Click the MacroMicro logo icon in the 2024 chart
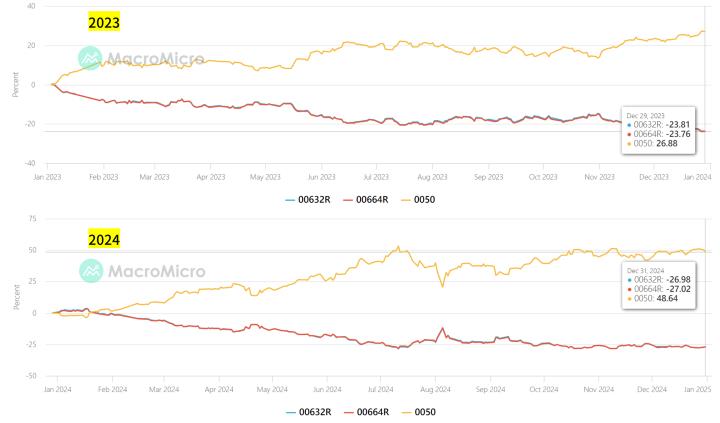Viewport: 720px width, 423px height. tap(91, 270)
